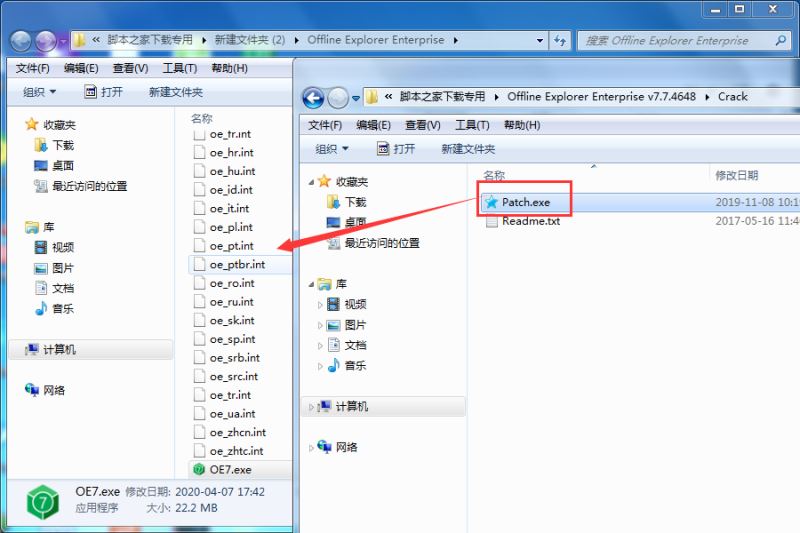This screenshot has height=533, width=800.
Task: Click Forward arrow in the Offline Explorer Enterprise window
Action: tap(45, 41)
